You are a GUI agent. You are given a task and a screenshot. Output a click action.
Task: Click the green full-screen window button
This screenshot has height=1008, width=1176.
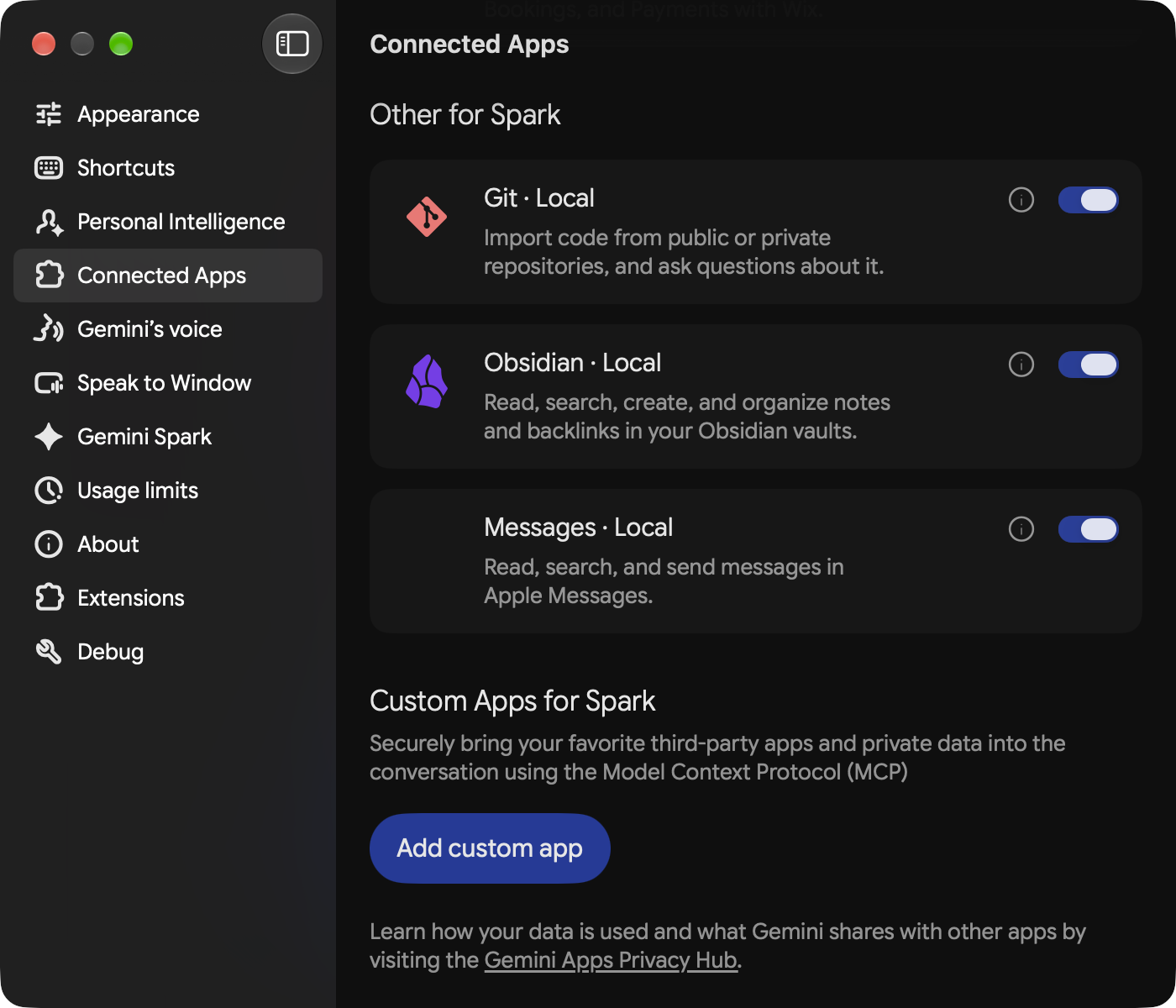click(x=121, y=44)
